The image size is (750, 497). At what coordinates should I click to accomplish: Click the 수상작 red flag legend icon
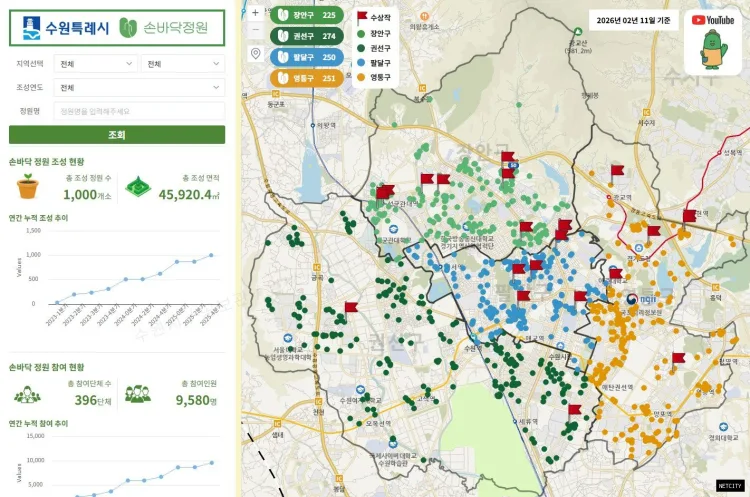tap(361, 17)
